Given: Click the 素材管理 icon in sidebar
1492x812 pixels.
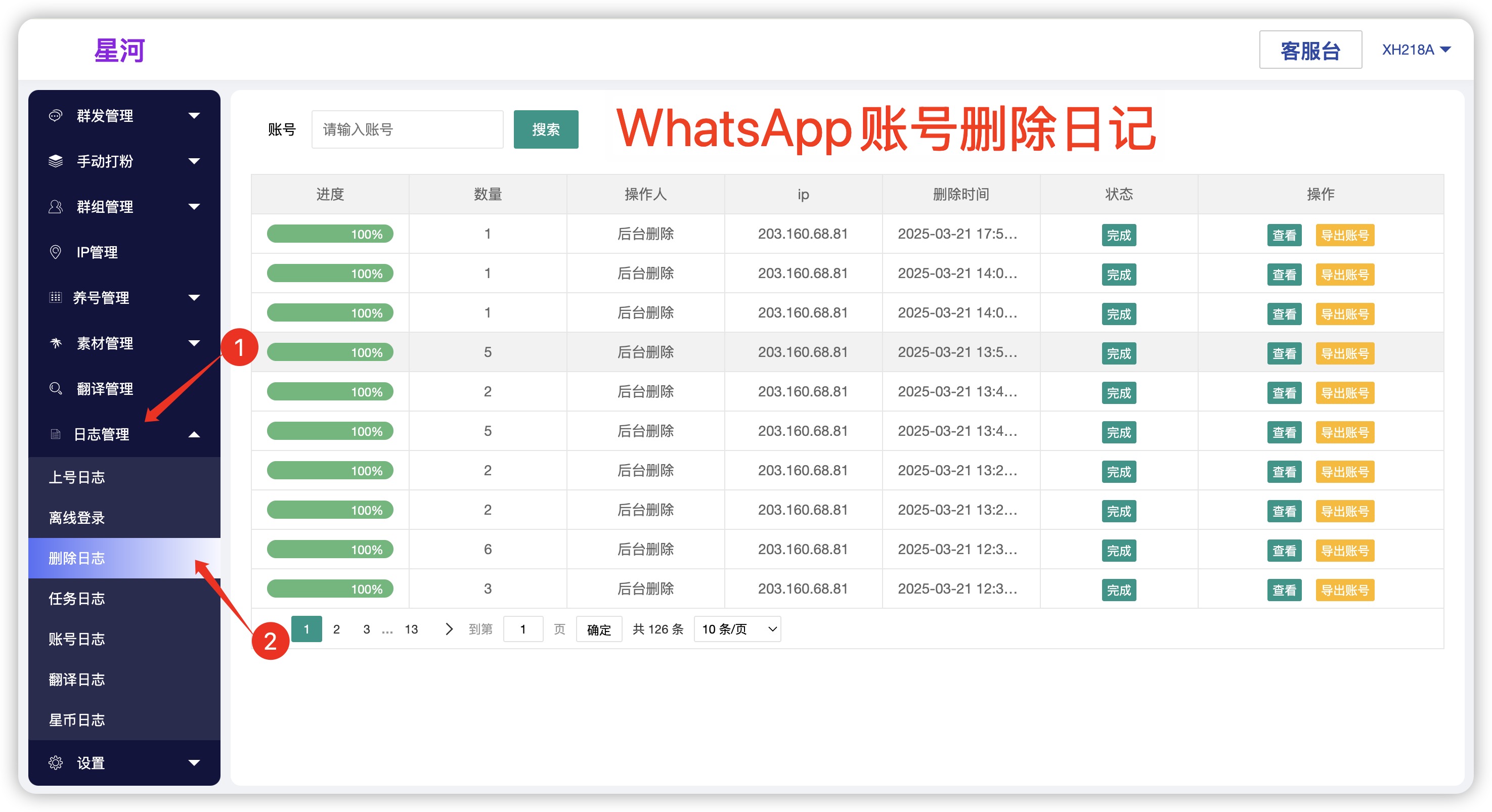Looking at the screenshot, I should click(55, 343).
